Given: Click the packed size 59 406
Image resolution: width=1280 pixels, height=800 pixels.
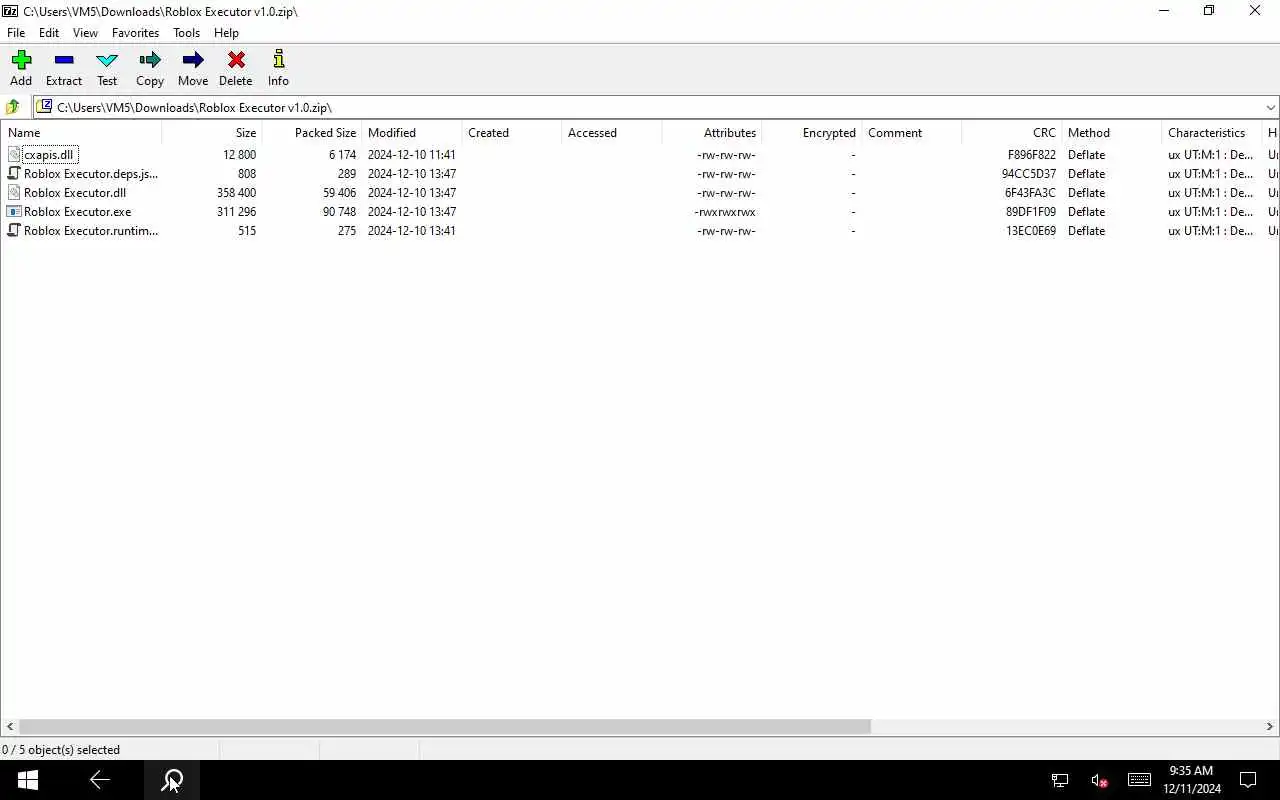Looking at the screenshot, I should 339,193.
